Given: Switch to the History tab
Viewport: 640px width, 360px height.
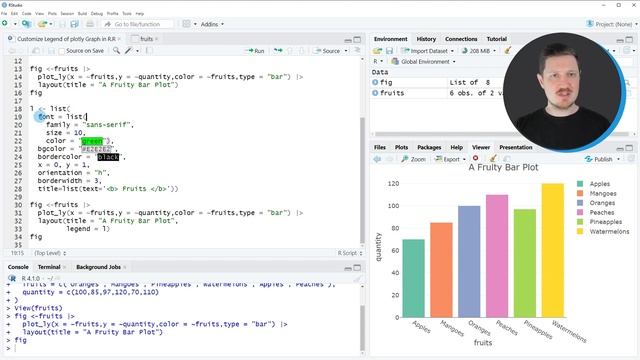Looking at the screenshot, I should [426, 39].
